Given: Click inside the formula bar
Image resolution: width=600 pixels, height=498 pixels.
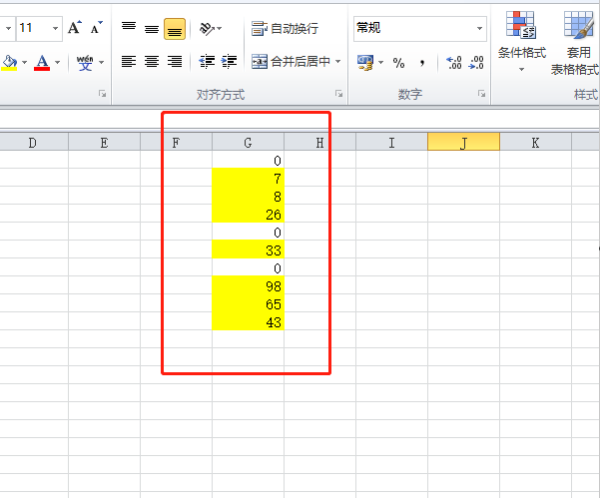Looking at the screenshot, I should pos(300,119).
